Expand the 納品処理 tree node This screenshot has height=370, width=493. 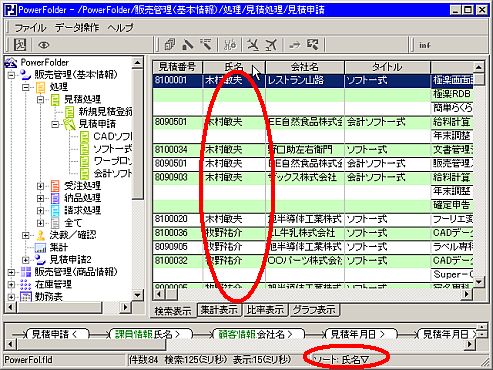40,198
